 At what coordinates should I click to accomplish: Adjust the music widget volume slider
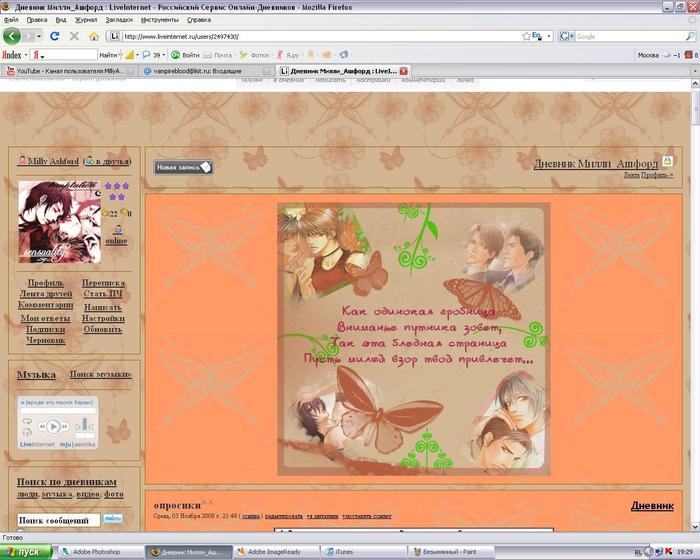point(85,426)
